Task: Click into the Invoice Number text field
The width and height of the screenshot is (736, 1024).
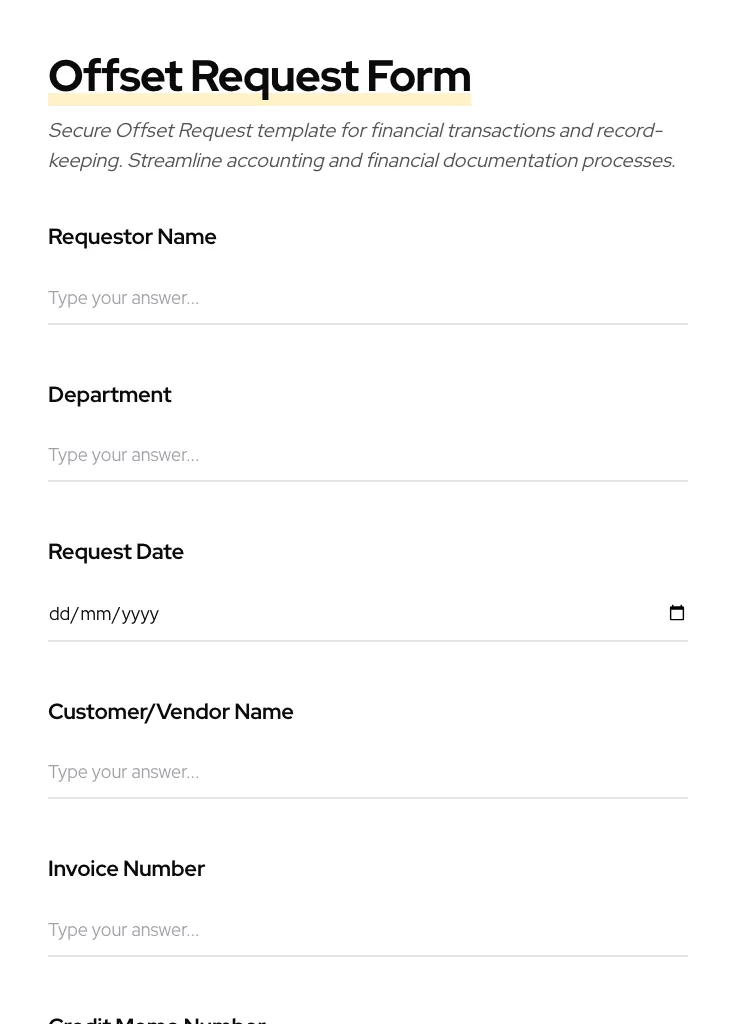Action: click(367, 930)
